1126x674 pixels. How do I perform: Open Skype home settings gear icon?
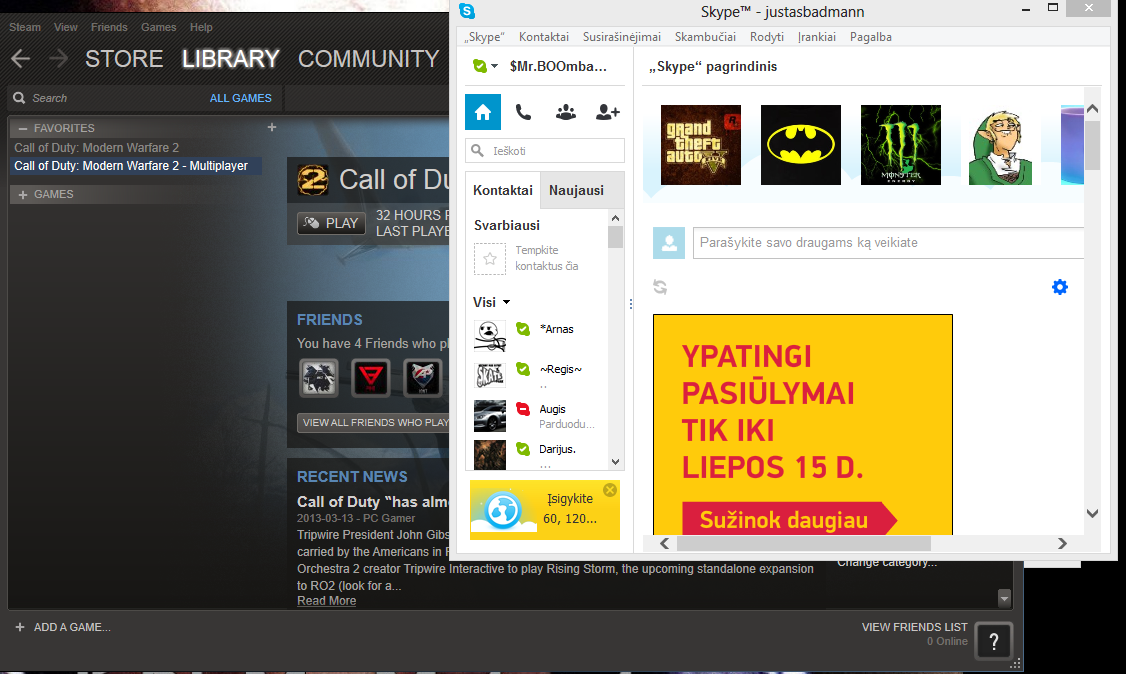[x=1060, y=287]
